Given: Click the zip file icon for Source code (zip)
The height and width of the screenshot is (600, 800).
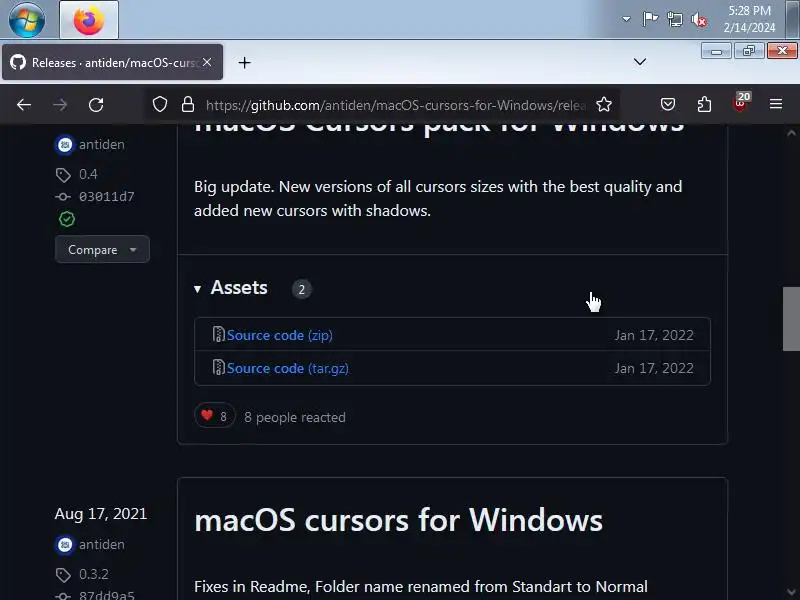Looking at the screenshot, I should click(x=218, y=335).
